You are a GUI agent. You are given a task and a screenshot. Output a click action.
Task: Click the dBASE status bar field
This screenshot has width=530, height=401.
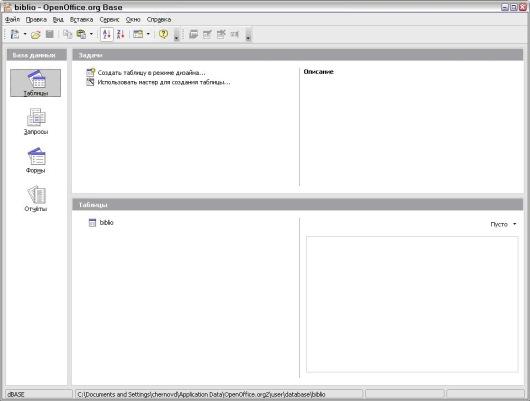(39, 394)
